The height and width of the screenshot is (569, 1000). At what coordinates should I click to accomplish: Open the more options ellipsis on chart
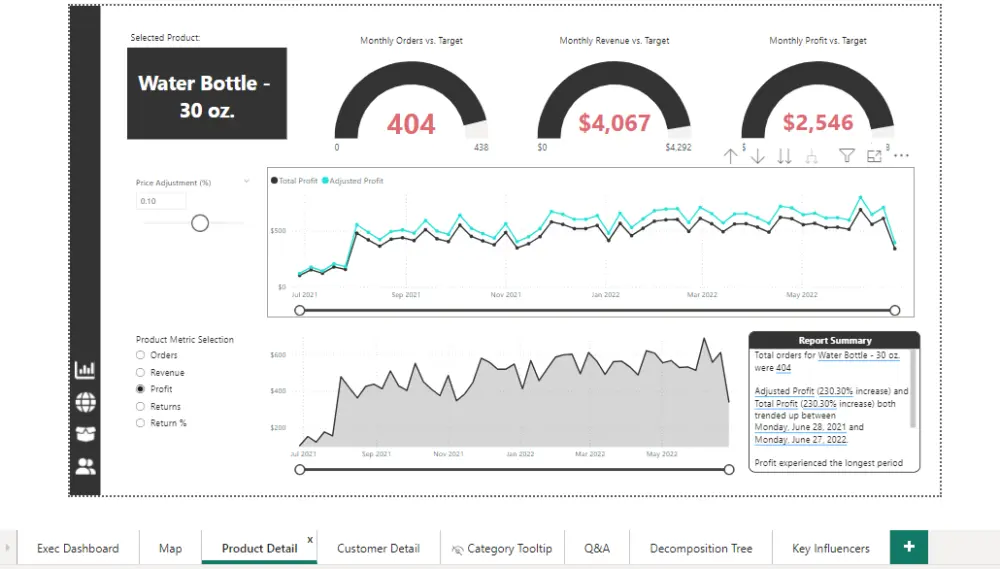point(901,155)
